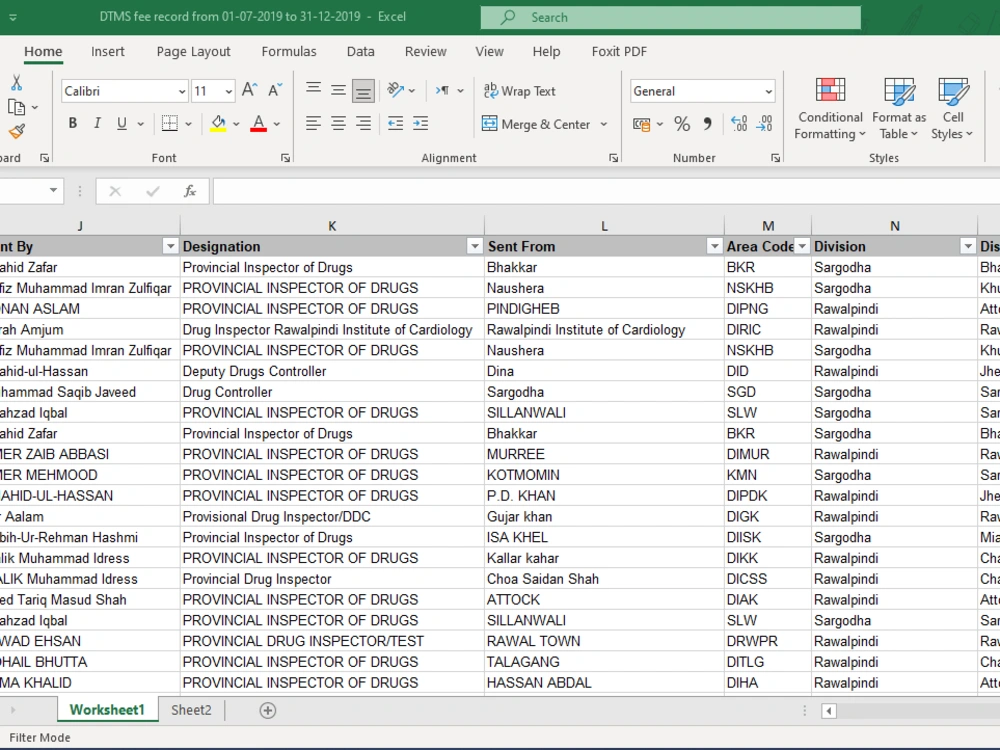Viewport: 1000px width, 750px height.
Task: Open the font size dropdown
Action: pyautogui.click(x=230, y=91)
